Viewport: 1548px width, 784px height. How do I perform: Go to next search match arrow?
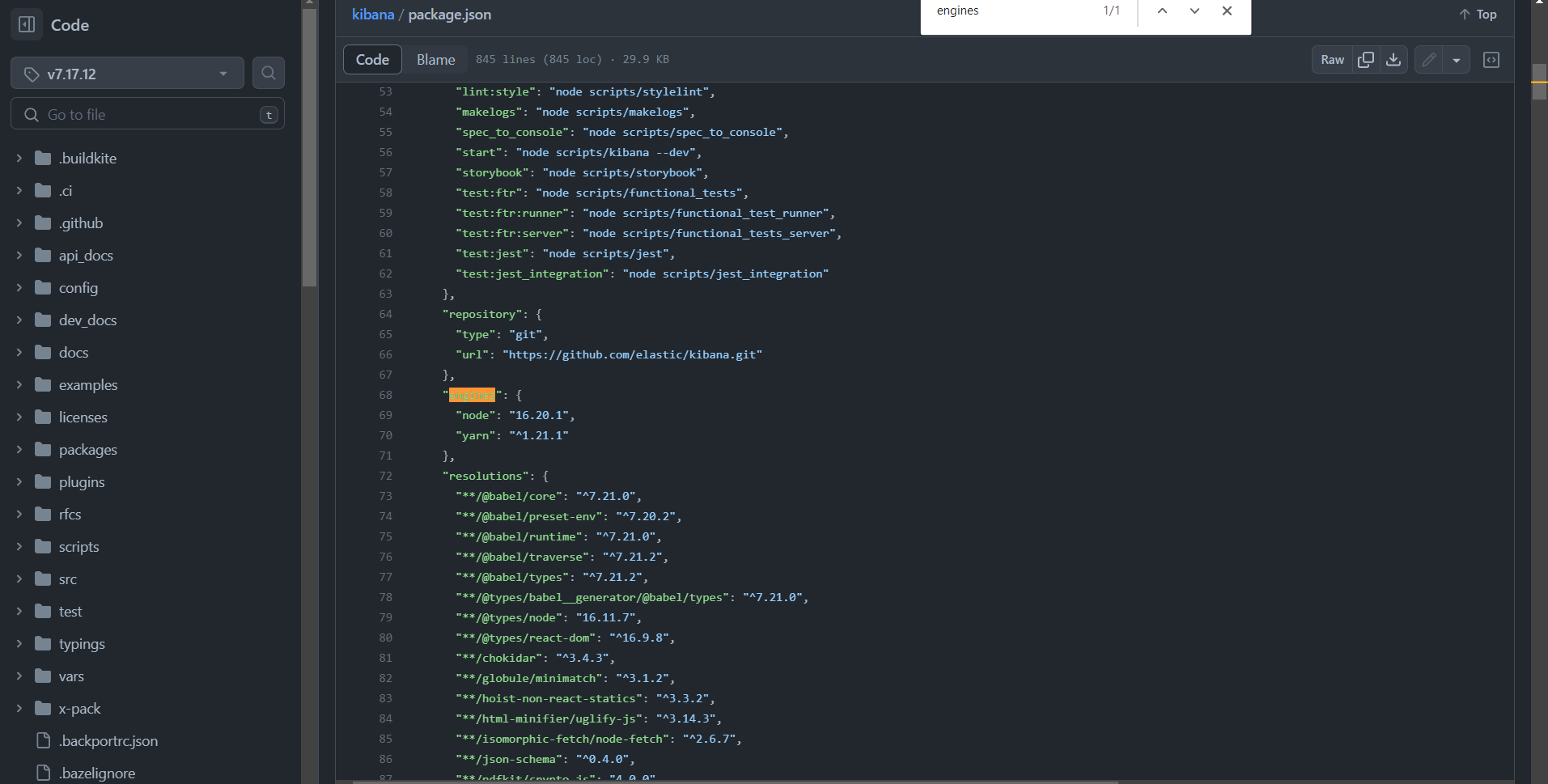point(1194,11)
